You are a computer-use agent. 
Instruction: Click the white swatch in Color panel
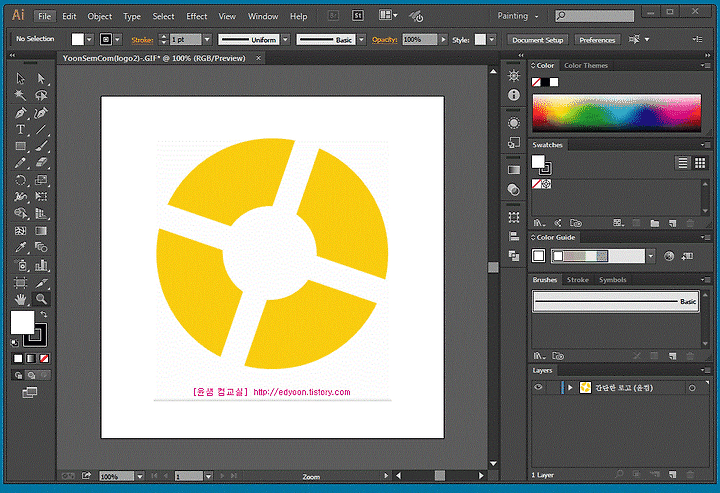coord(554,82)
